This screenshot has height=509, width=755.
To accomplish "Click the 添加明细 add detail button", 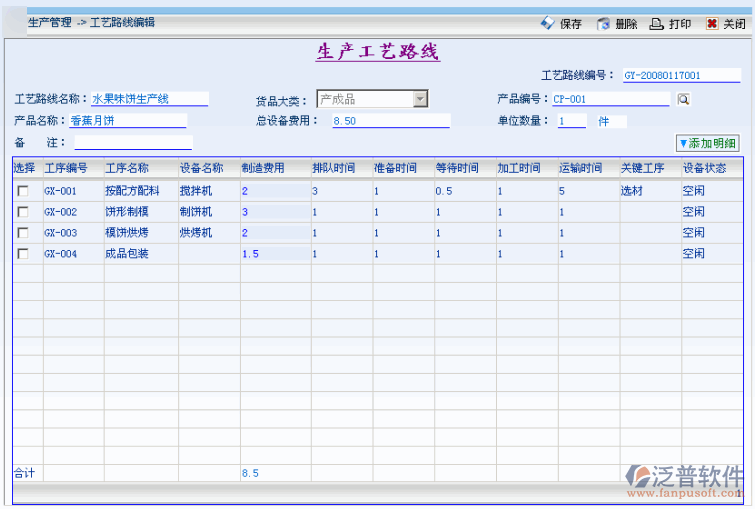I will 707,143.
